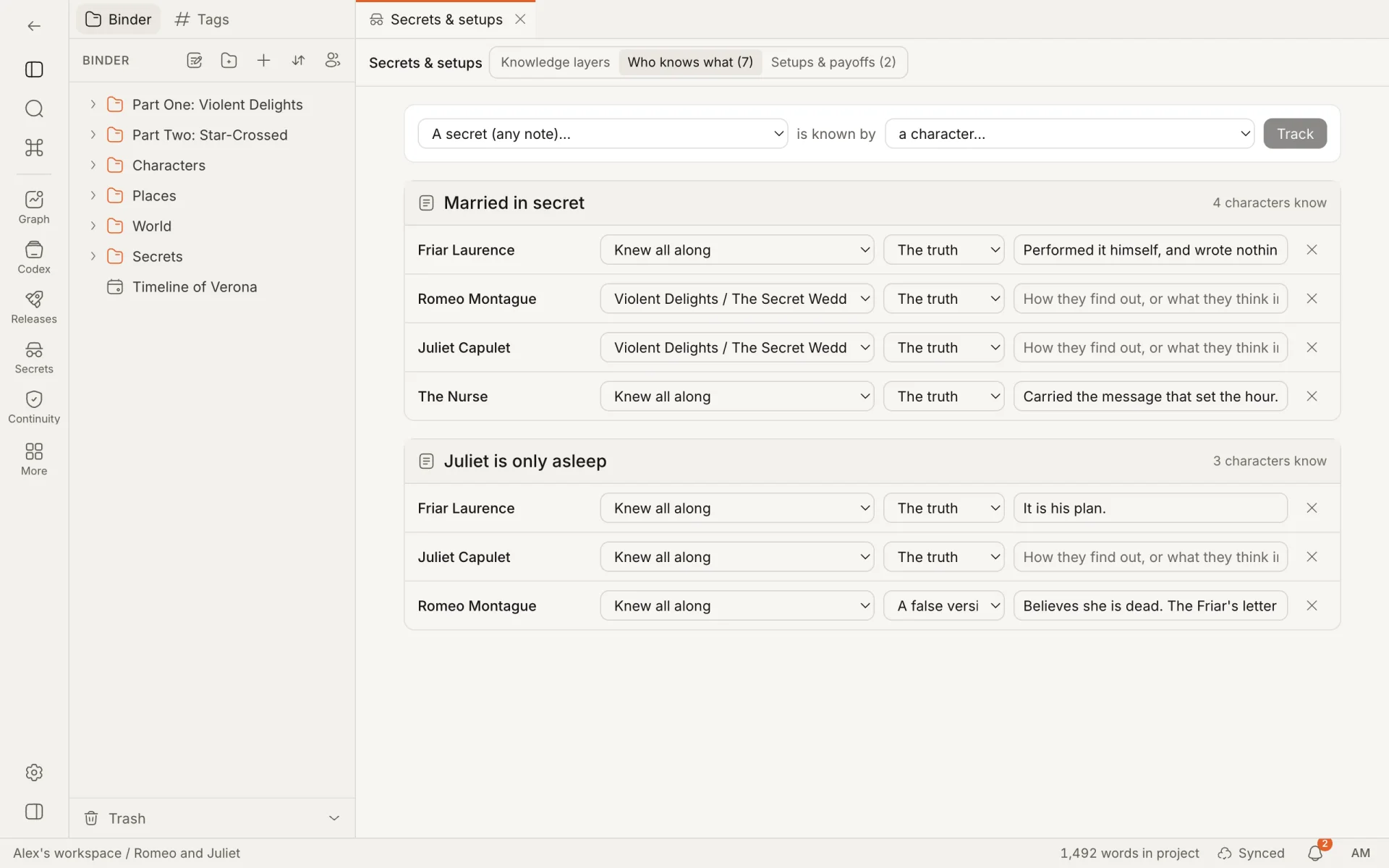This screenshot has width=1389, height=868.
Task: Open settings with the gear icon
Action: [x=34, y=773]
